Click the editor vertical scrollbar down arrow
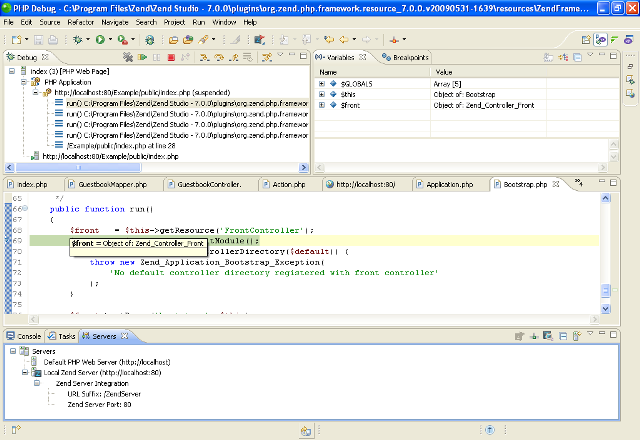The width and height of the screenshot is (640, 440). click(x=606, y=309)
